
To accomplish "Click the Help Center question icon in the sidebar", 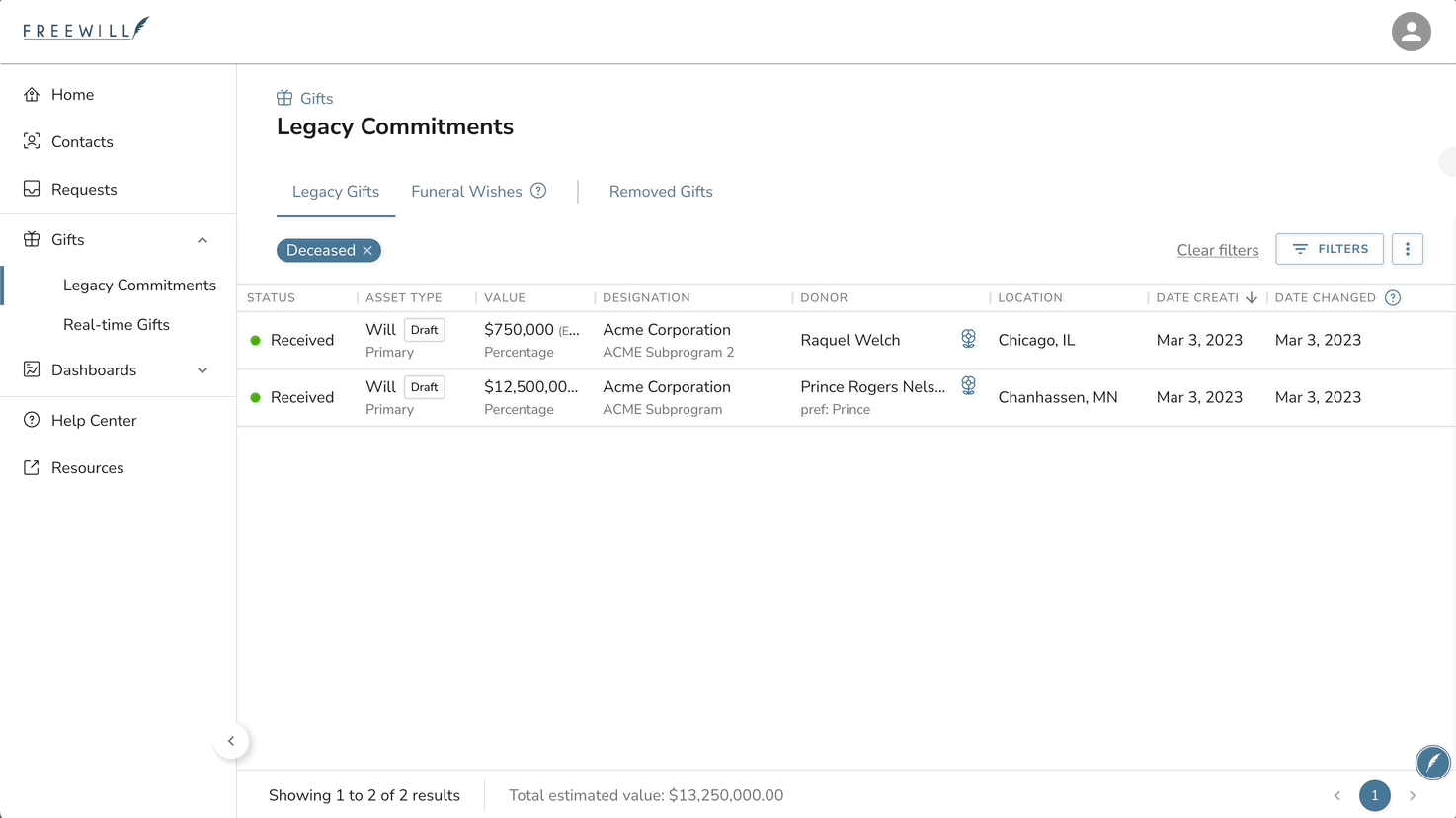I will (x=32, y=420).
